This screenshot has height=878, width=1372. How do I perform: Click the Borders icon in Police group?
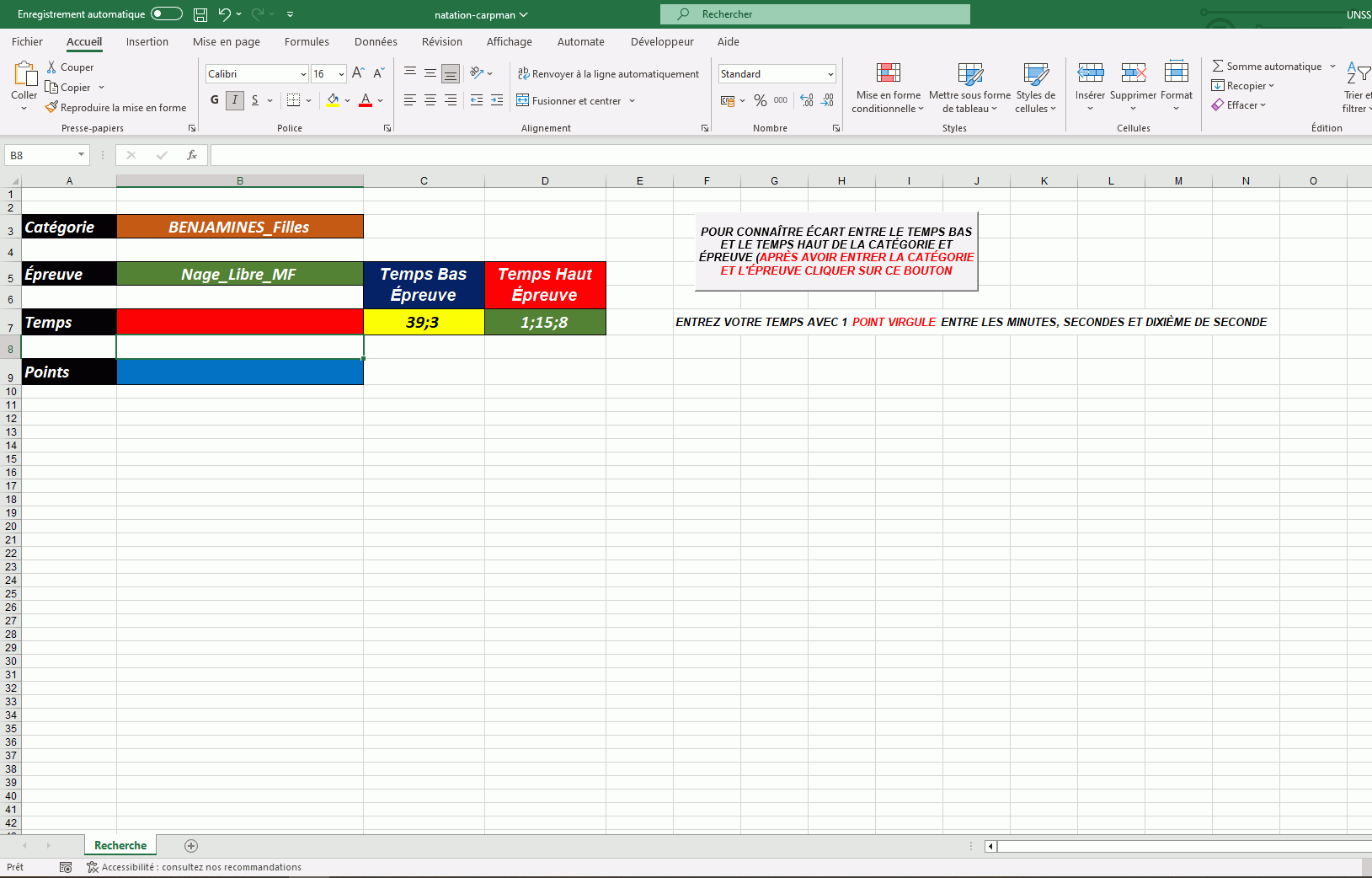pos(293,100)
